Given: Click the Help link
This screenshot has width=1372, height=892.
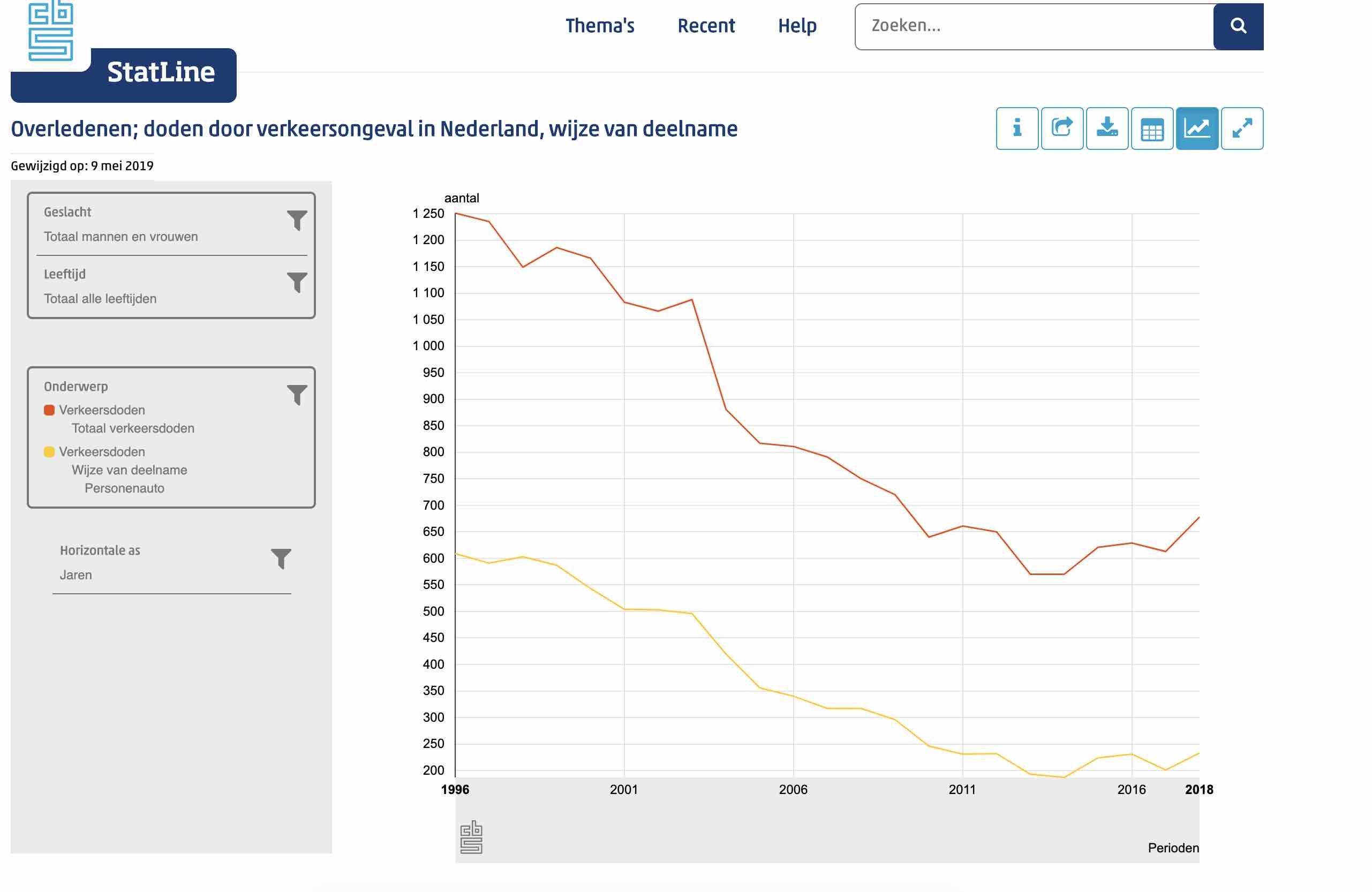Looking at the screenshot, I should pyautogui.click(x=797, y=26).
